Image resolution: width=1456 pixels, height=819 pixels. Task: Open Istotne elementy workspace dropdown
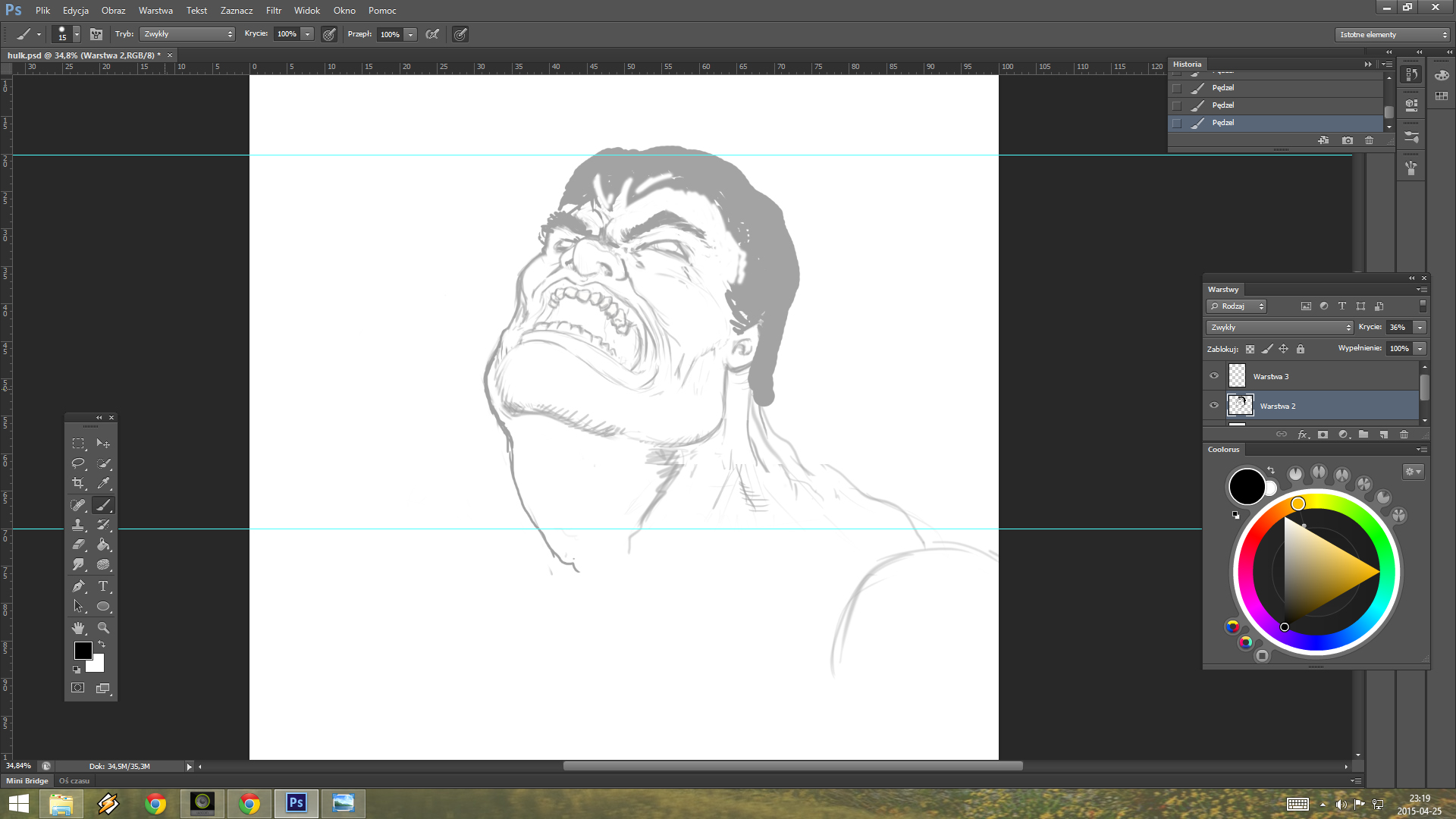1392,35
